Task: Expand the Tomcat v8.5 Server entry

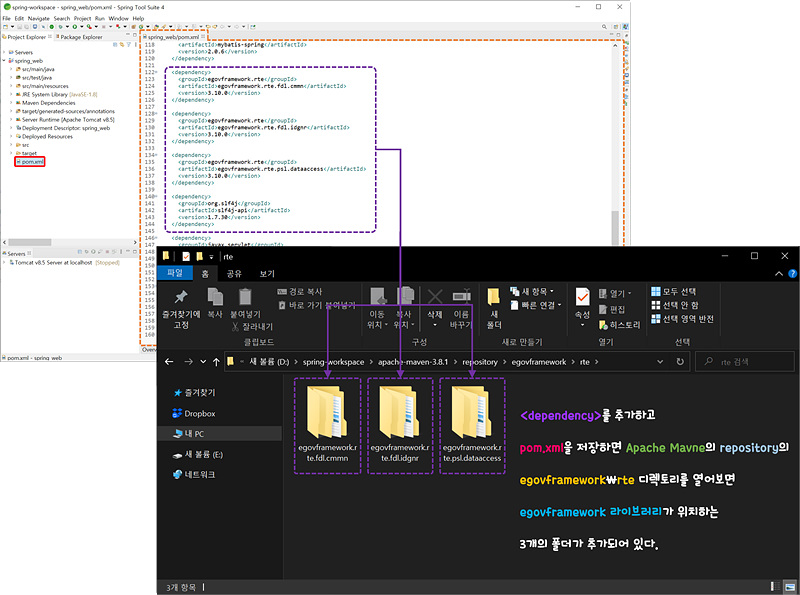Action: click(x=5, y=262)
